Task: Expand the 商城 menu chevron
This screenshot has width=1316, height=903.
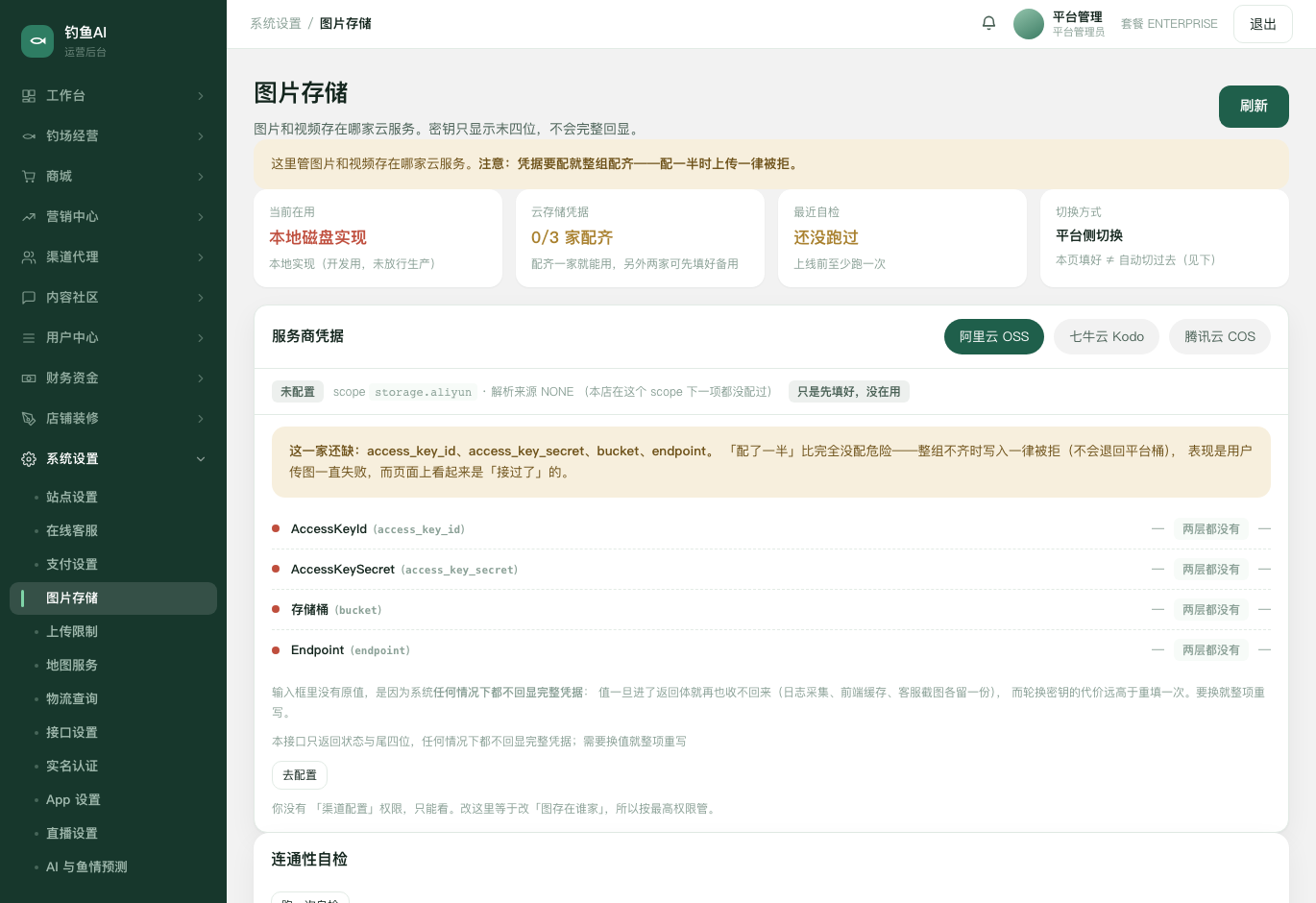Action: (201, 177)
